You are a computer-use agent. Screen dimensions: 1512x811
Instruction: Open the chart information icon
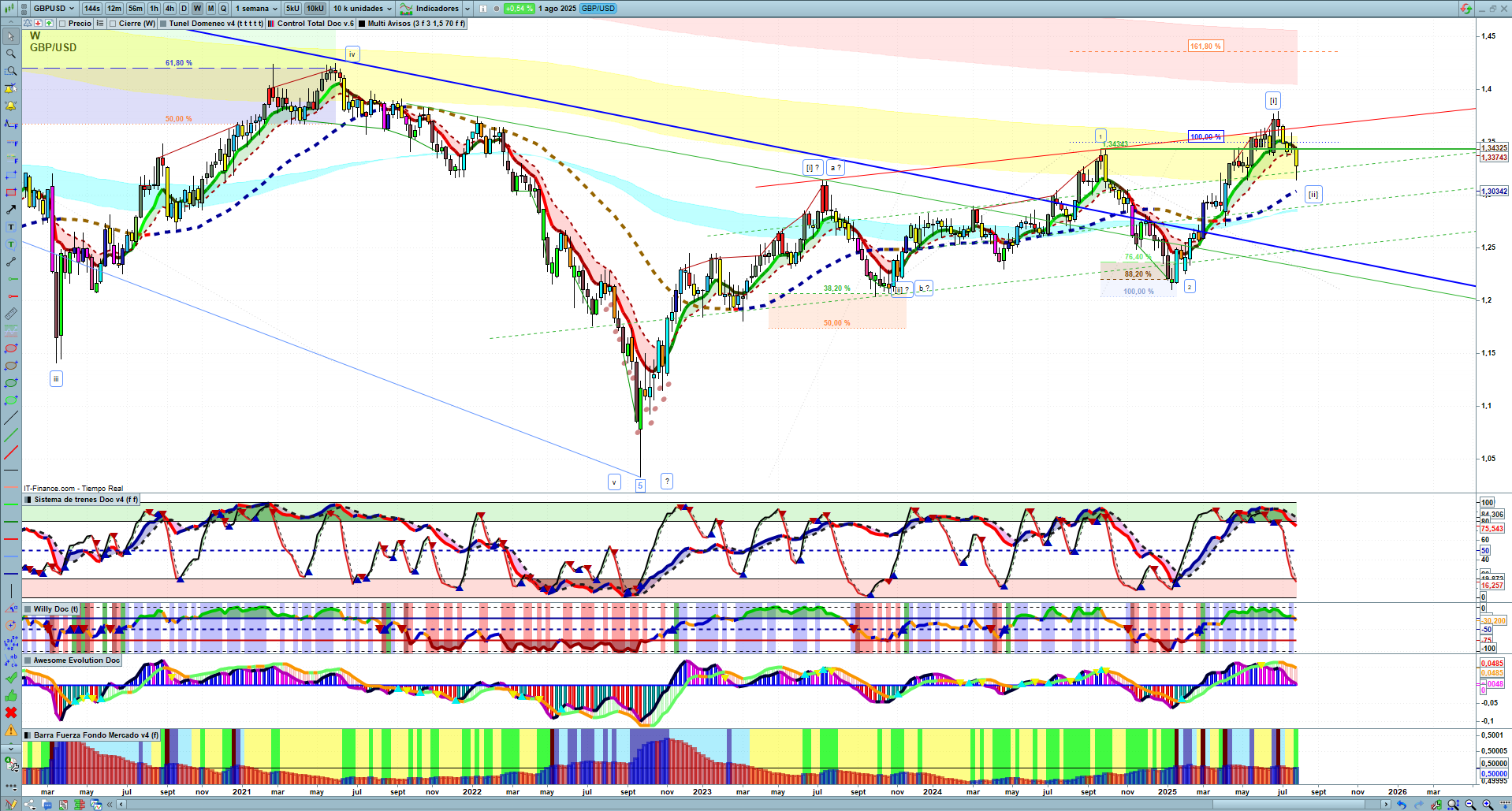coord(483,9)
